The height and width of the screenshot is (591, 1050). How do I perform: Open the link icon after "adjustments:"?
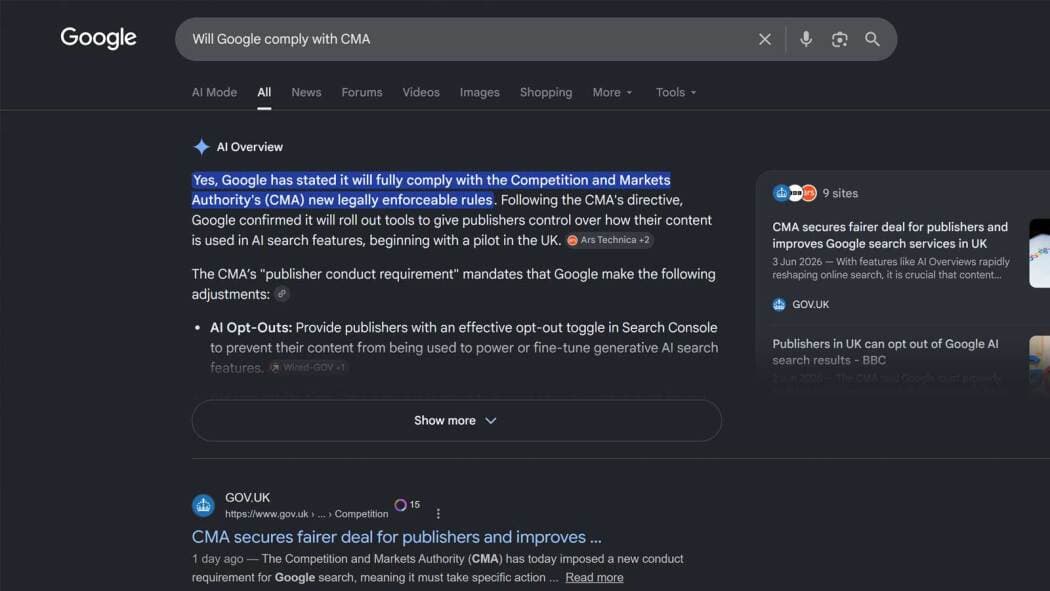282,294
